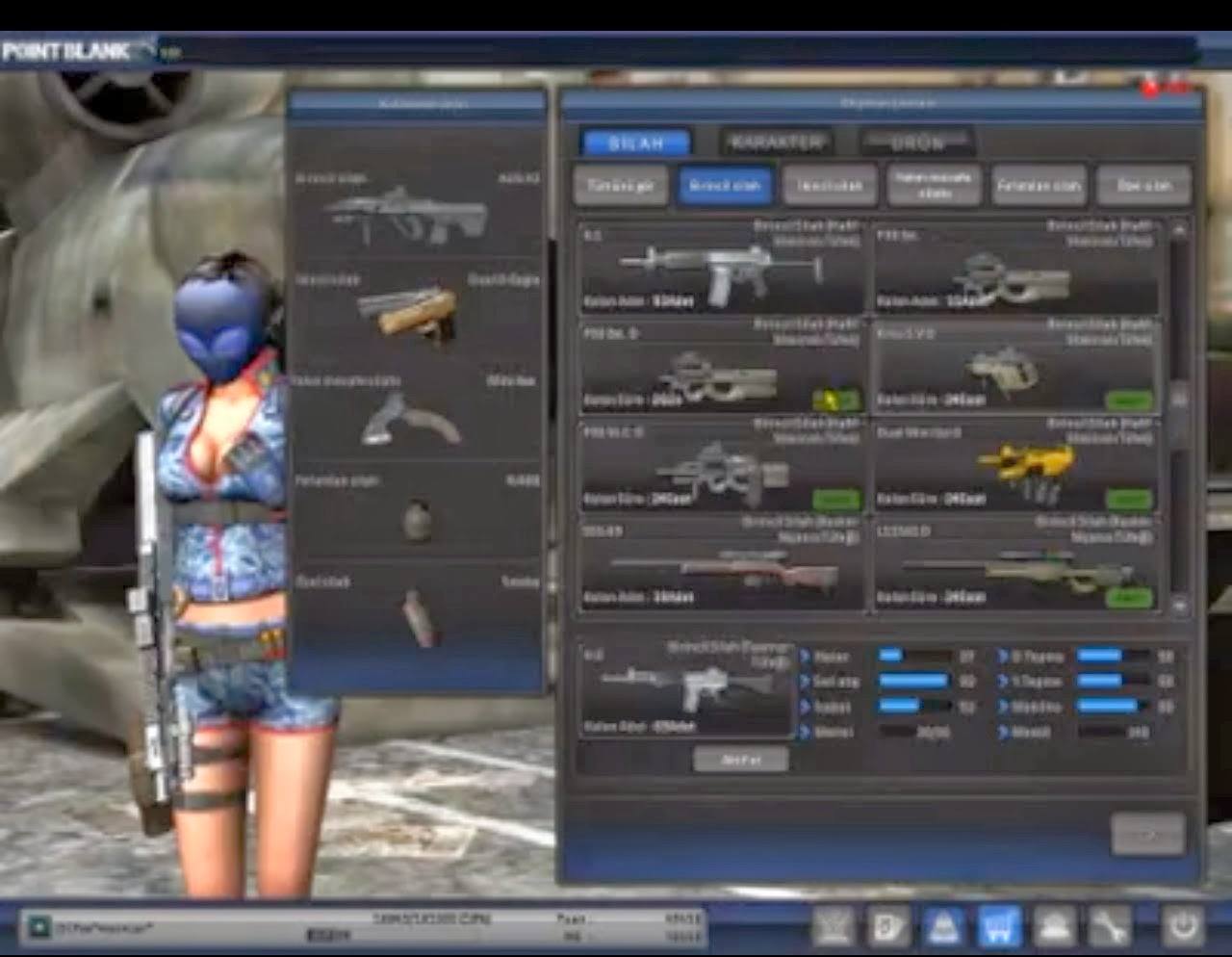The width and height of the screenshot is (1232, 957).
Task: Select the gold dual submachine gun card
Action: coord(1016,466)
